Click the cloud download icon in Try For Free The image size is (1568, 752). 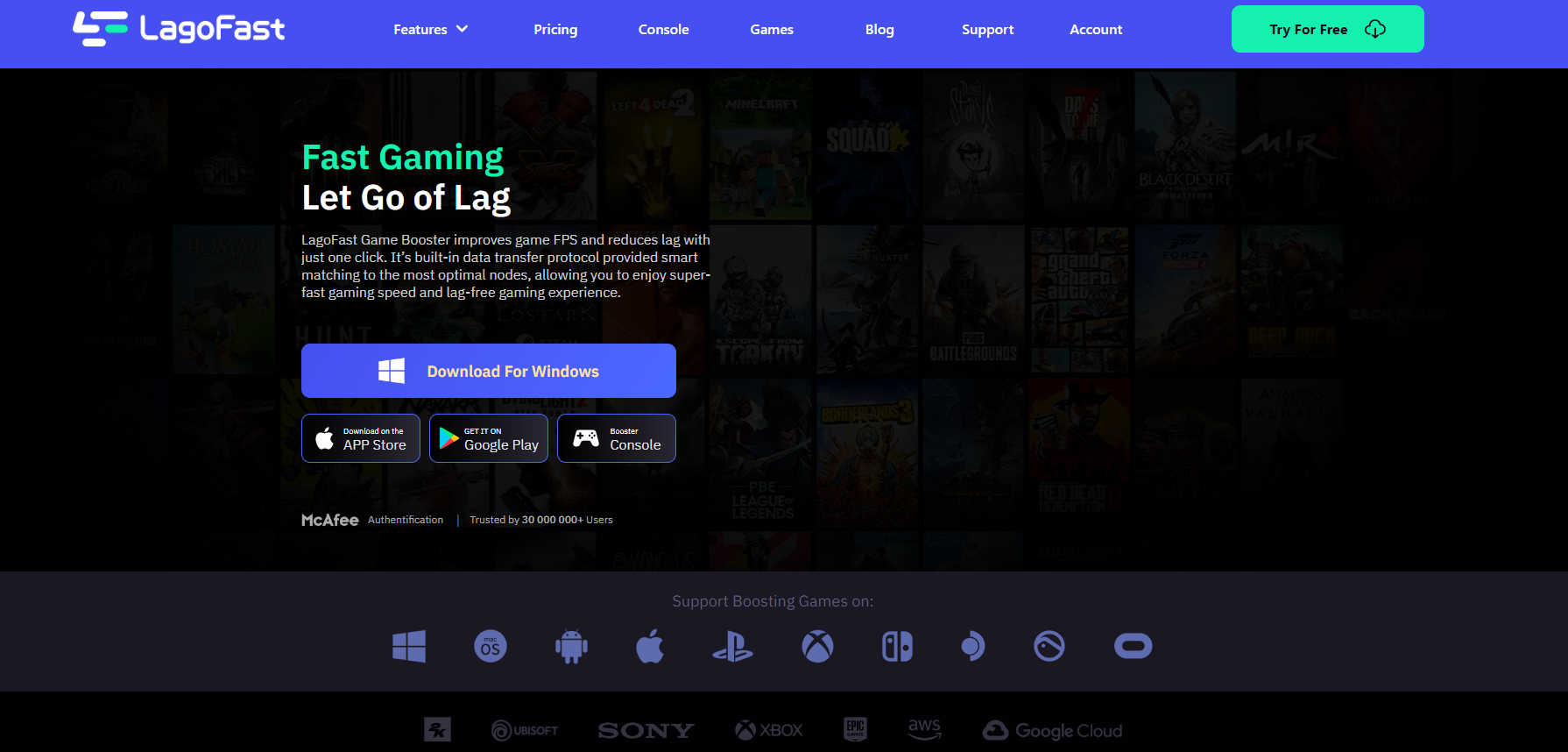click(1375, 29)
